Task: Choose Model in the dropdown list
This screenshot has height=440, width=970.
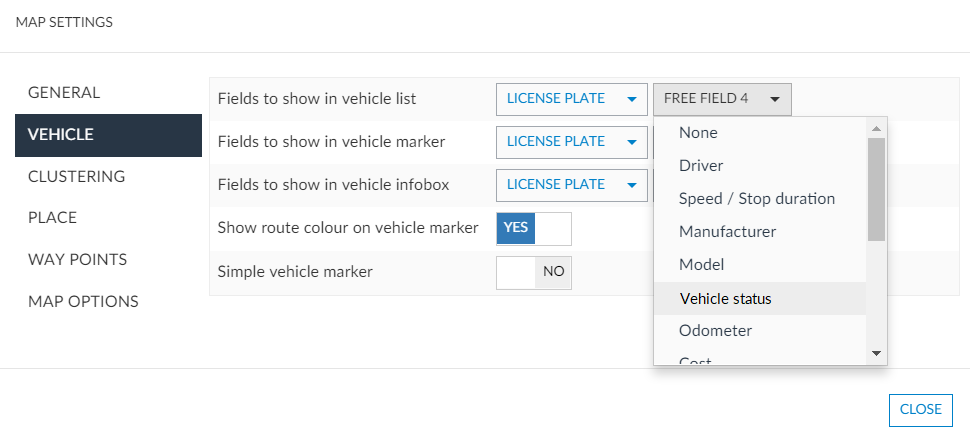Action: tap(701, 265)
